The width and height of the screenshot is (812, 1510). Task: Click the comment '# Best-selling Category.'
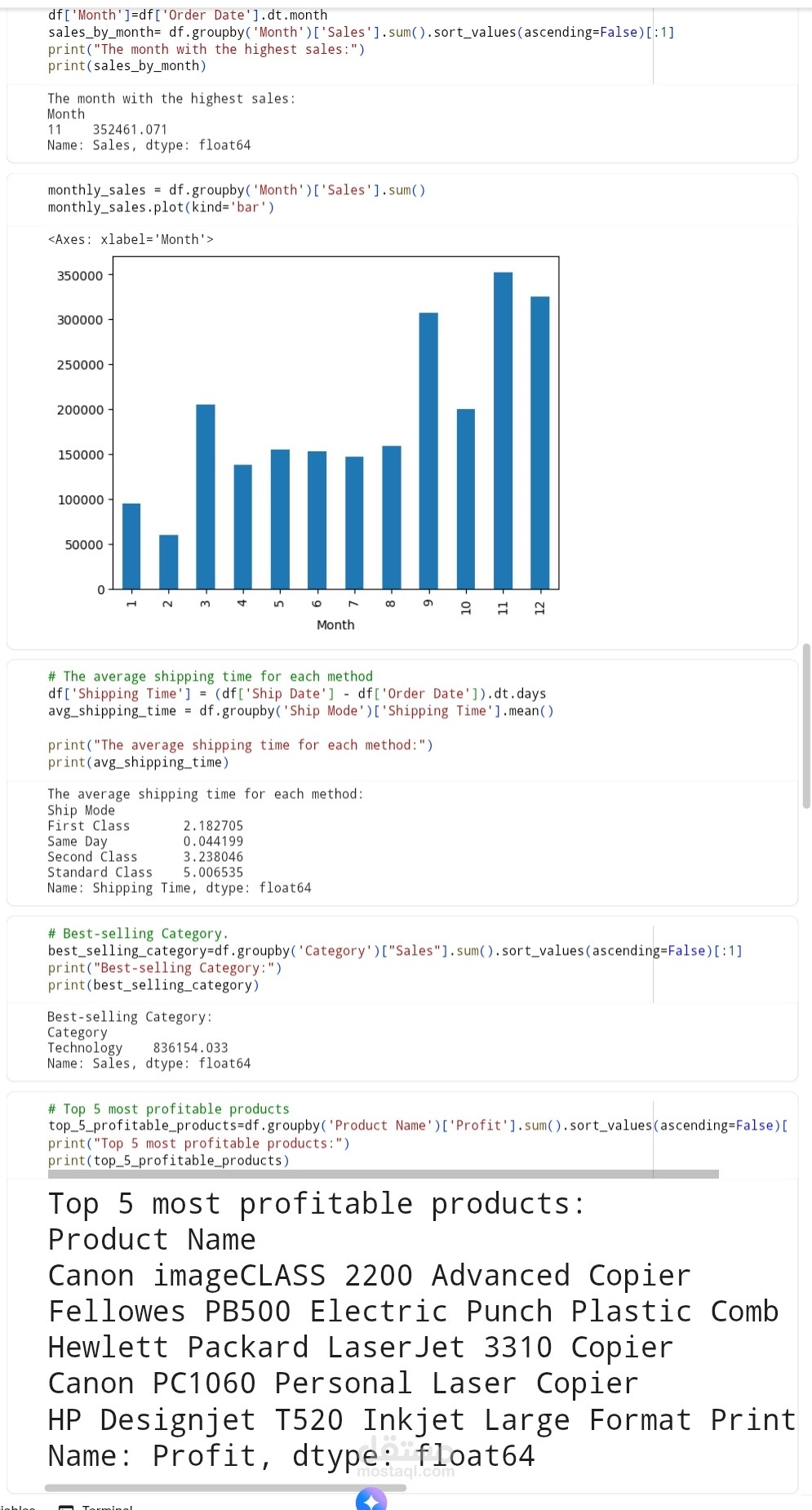pyautogui.click(x=138, y=934)
